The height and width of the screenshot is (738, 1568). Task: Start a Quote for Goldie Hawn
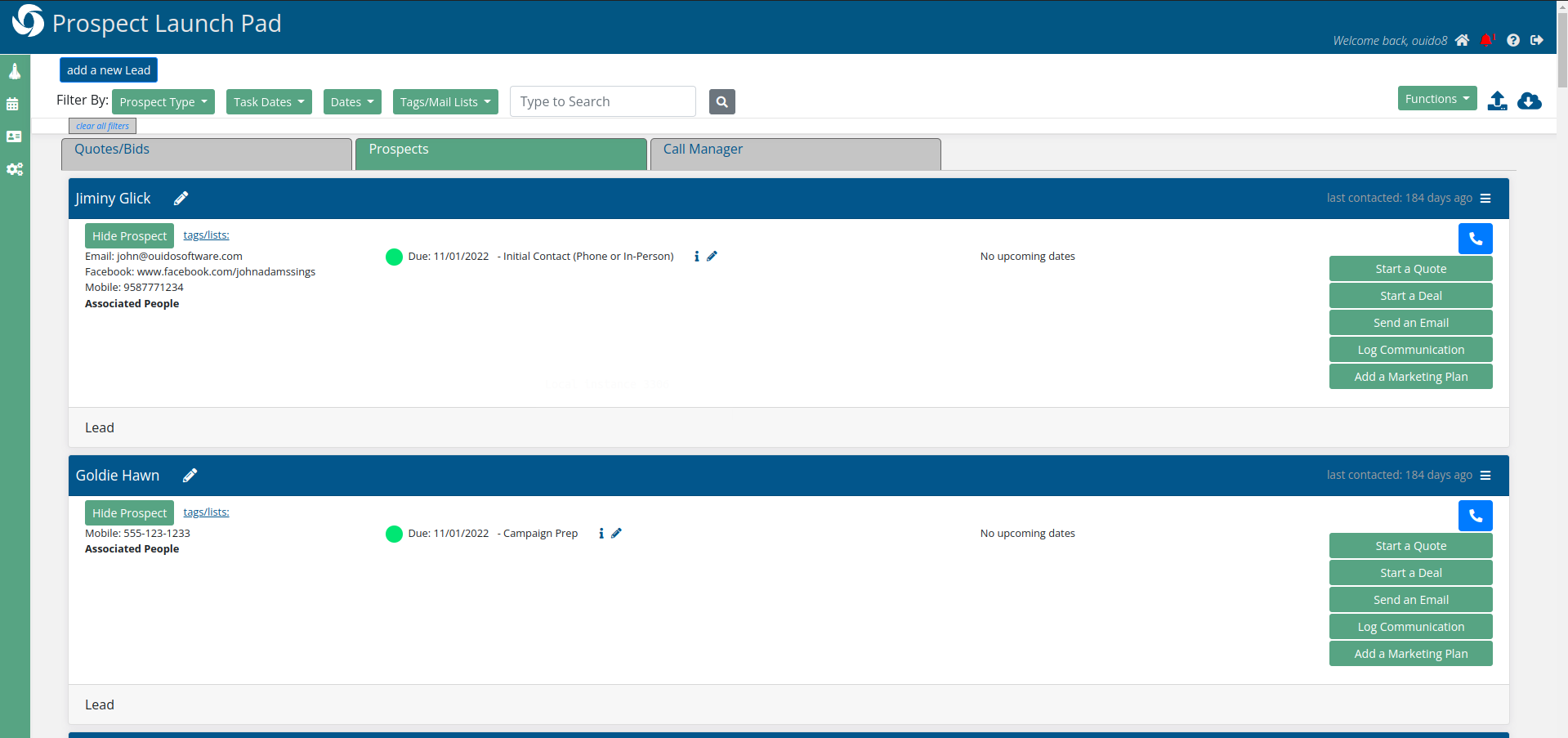pos(1410,546)
